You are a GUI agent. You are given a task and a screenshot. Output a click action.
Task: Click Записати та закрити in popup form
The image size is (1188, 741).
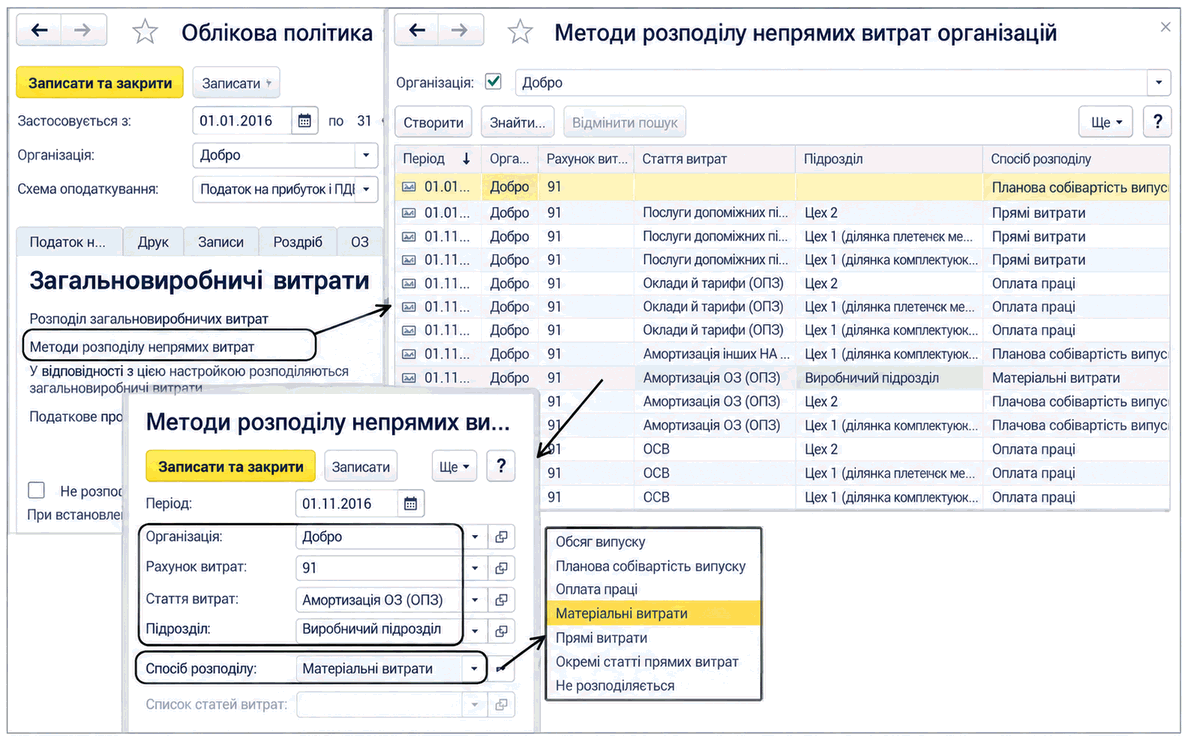coord(230,467)
